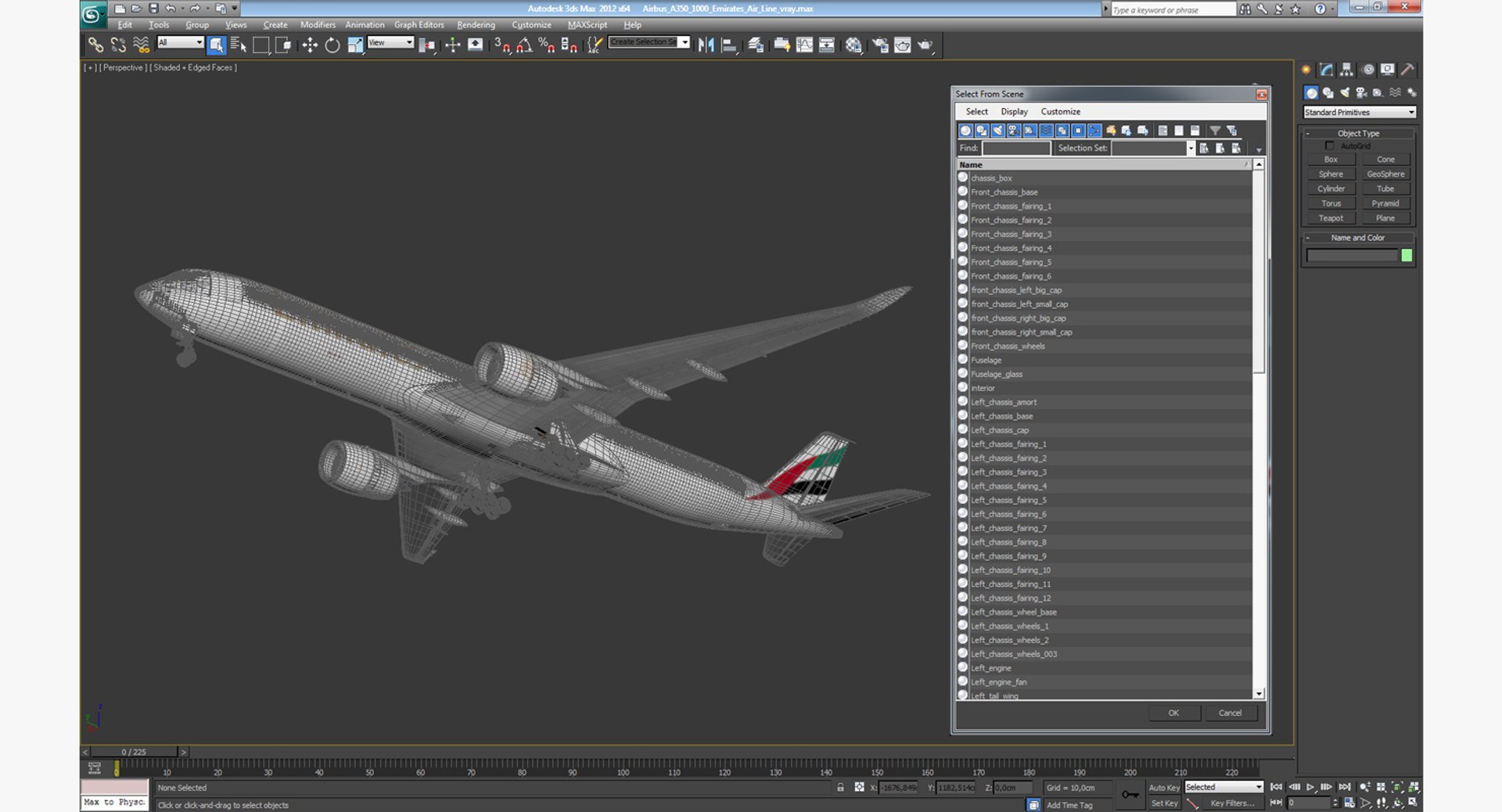
Task: Click the Find input field in dialog
Action: pos(1016,148)
